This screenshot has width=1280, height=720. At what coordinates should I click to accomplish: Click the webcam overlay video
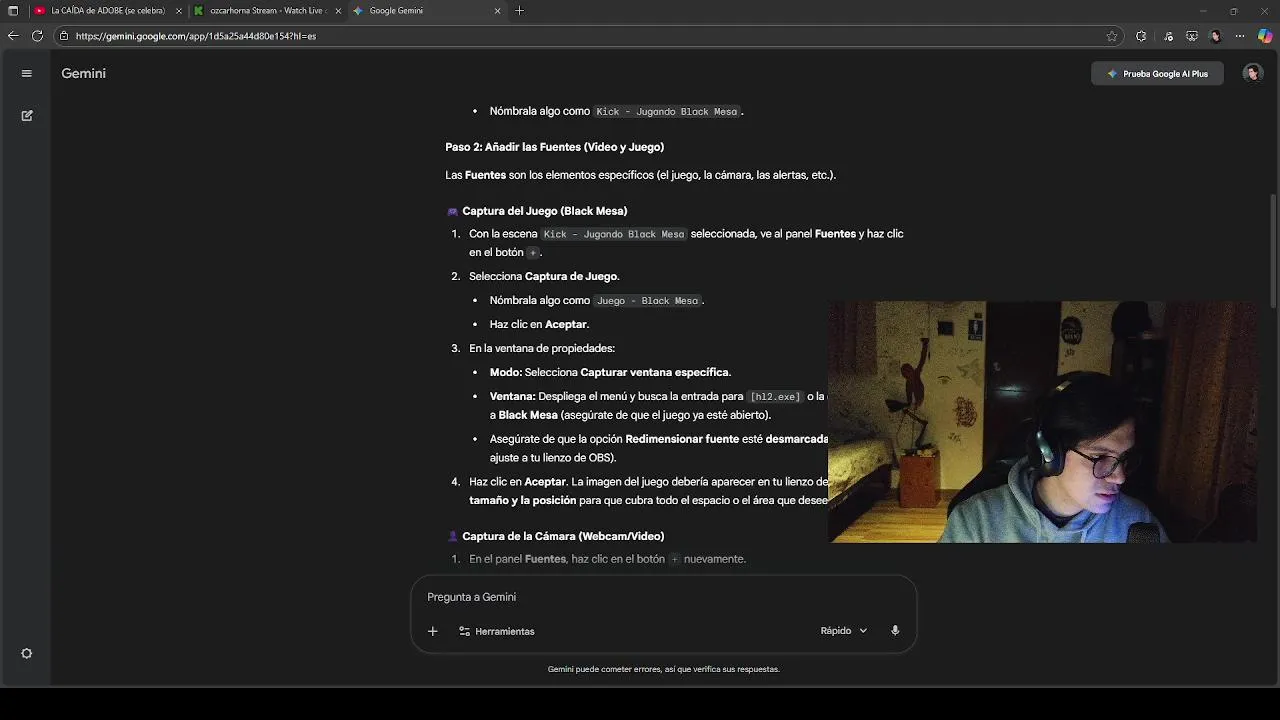click(1042, 422)
